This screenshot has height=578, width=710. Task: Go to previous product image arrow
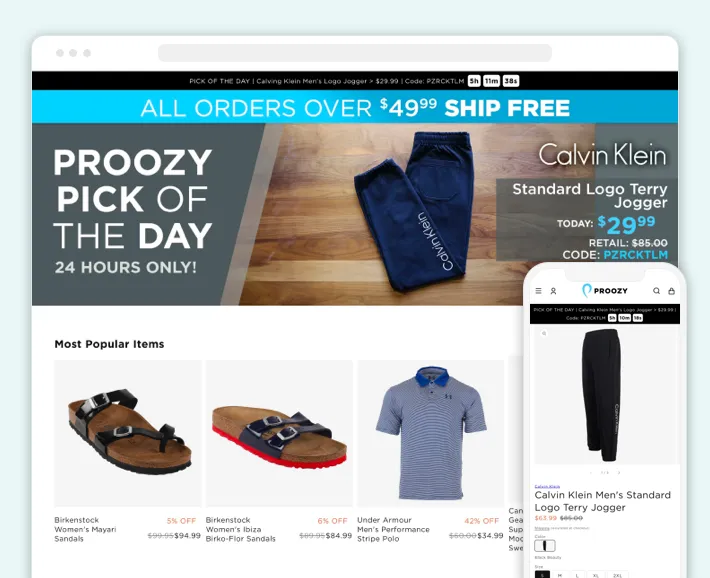pyautogui.click(x=591, y=472)
